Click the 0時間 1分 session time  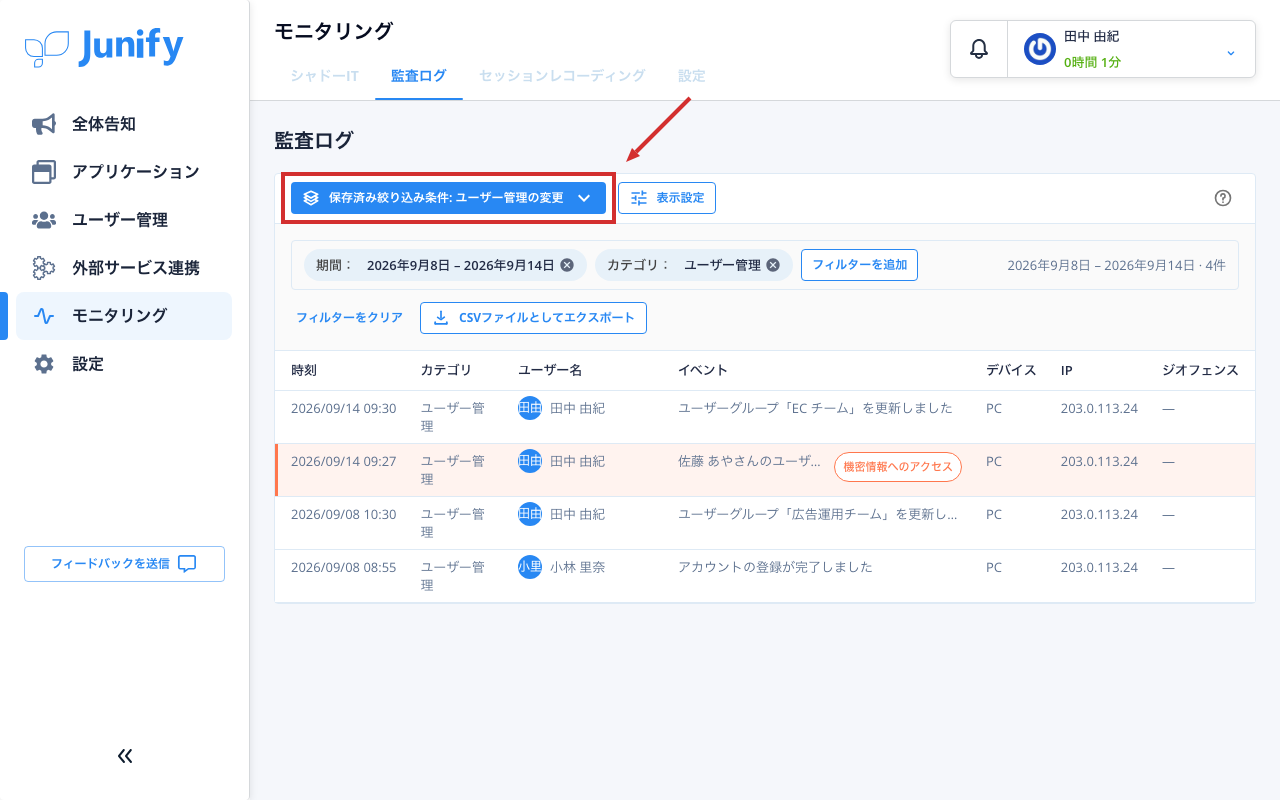coord(1092,62)
